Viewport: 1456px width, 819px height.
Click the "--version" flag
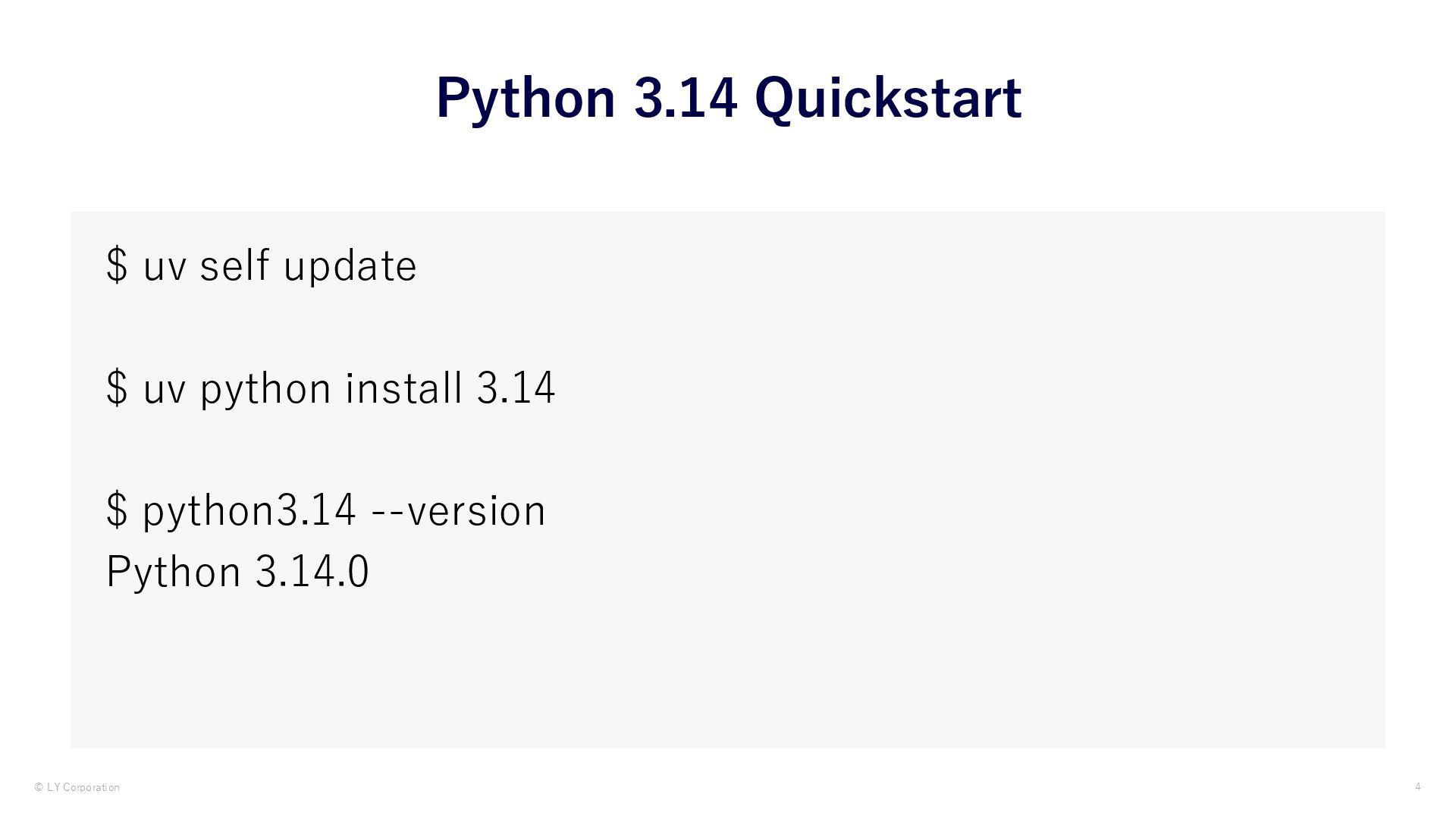[x=458, y=510]
